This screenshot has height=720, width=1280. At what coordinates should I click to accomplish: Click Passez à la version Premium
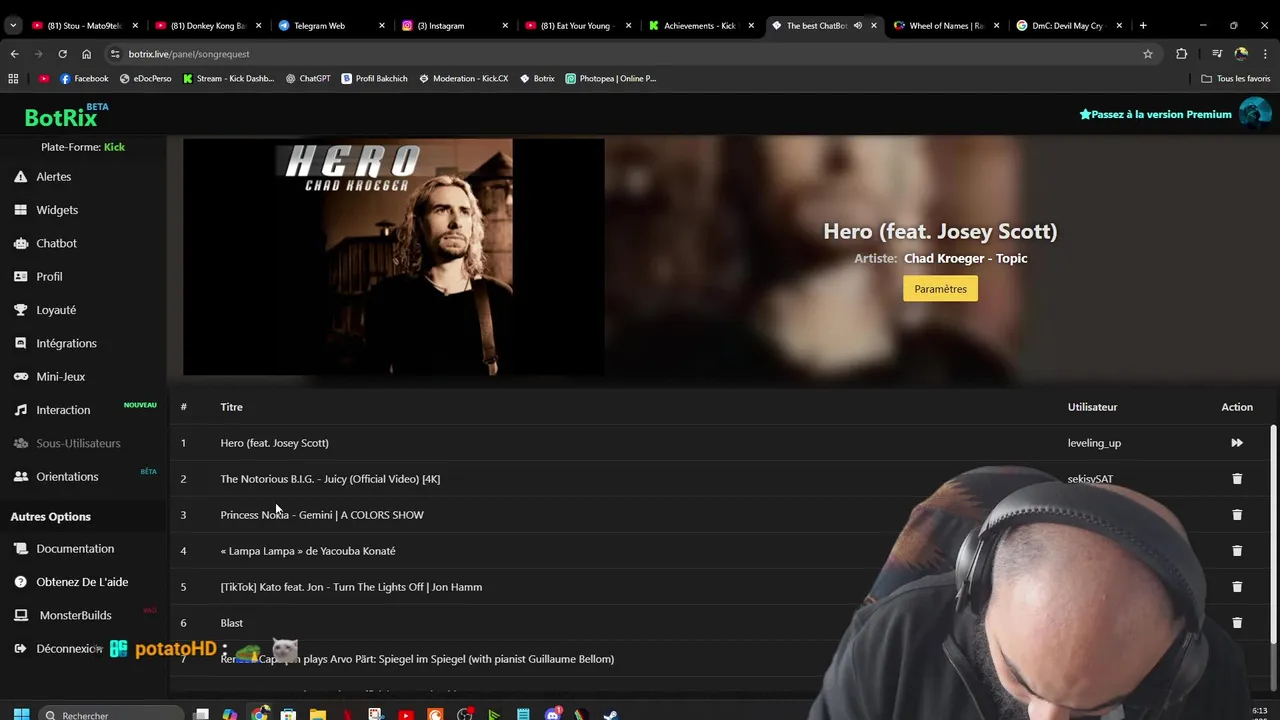point(1155,114)
